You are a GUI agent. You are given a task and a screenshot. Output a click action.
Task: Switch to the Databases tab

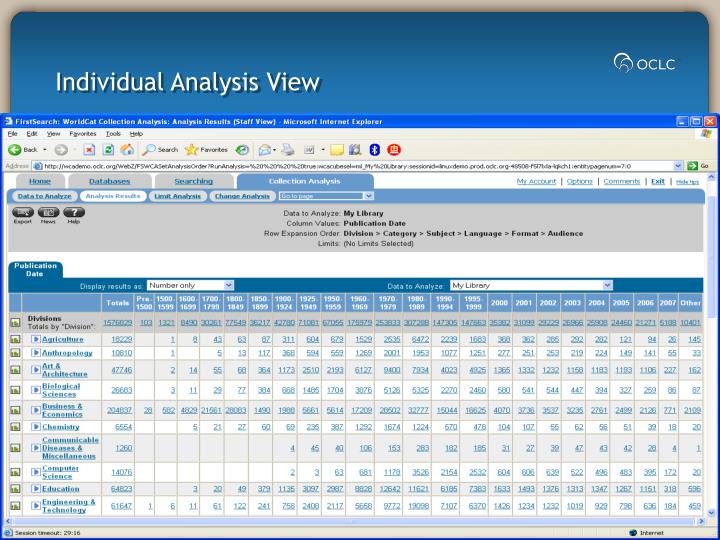(x=110, y=181)
